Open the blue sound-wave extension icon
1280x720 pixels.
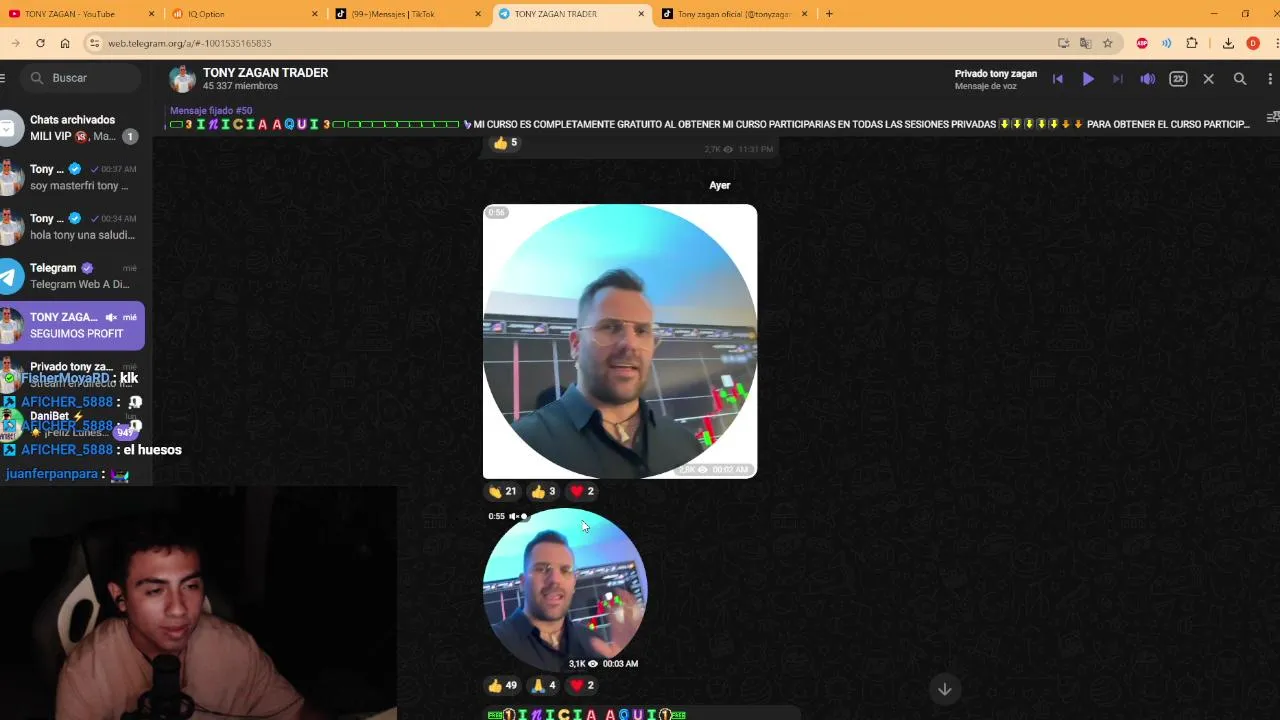point(1167,43)
